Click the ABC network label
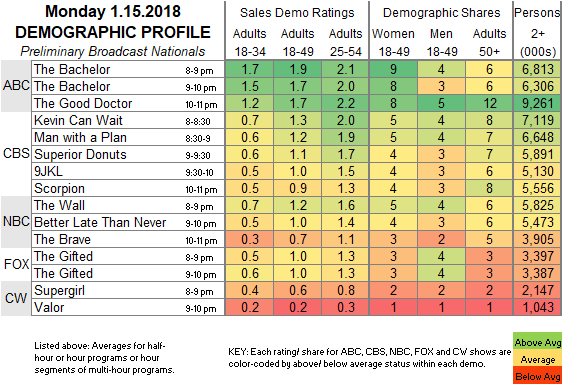 16,86
